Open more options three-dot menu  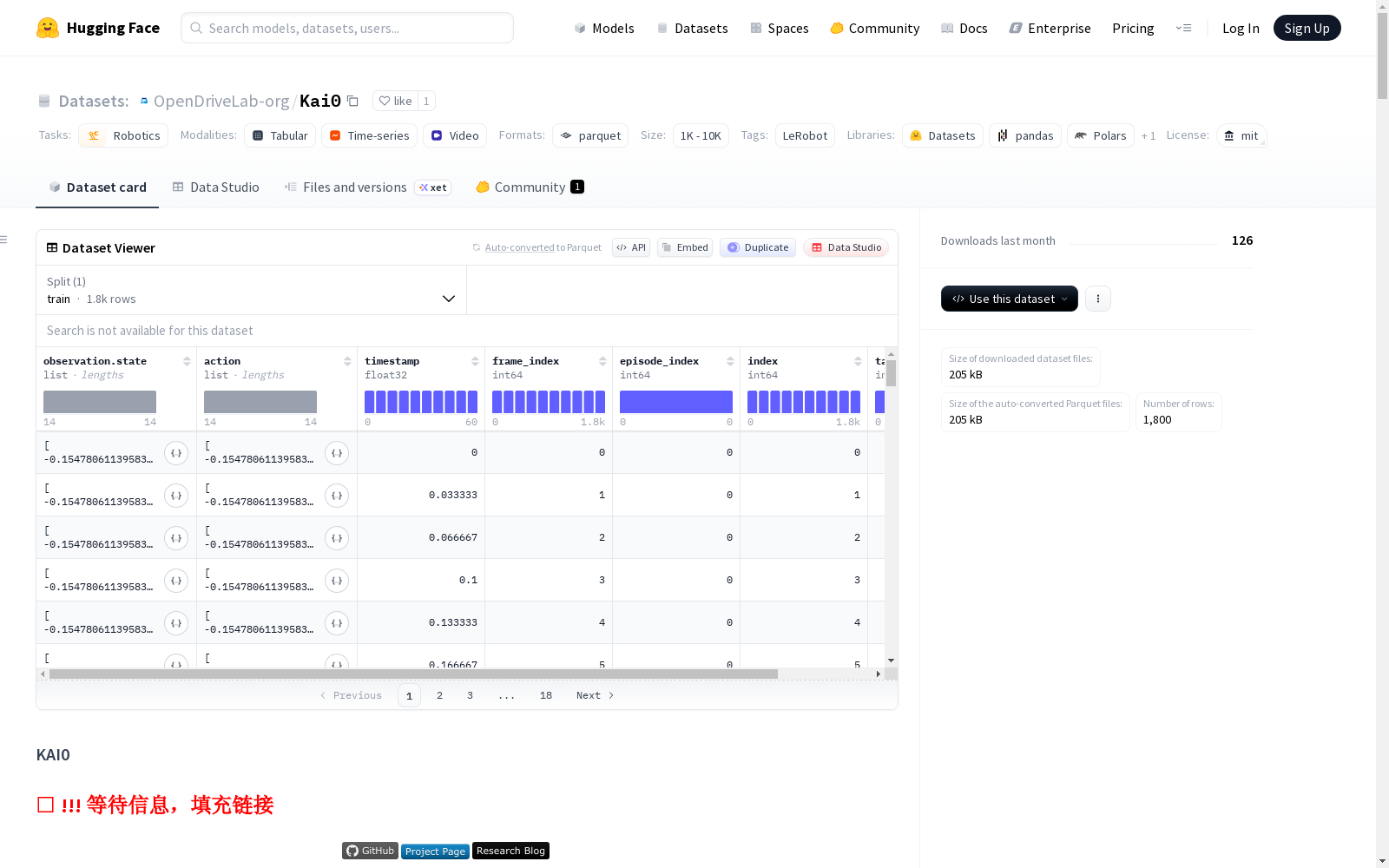coord(1098,299)
